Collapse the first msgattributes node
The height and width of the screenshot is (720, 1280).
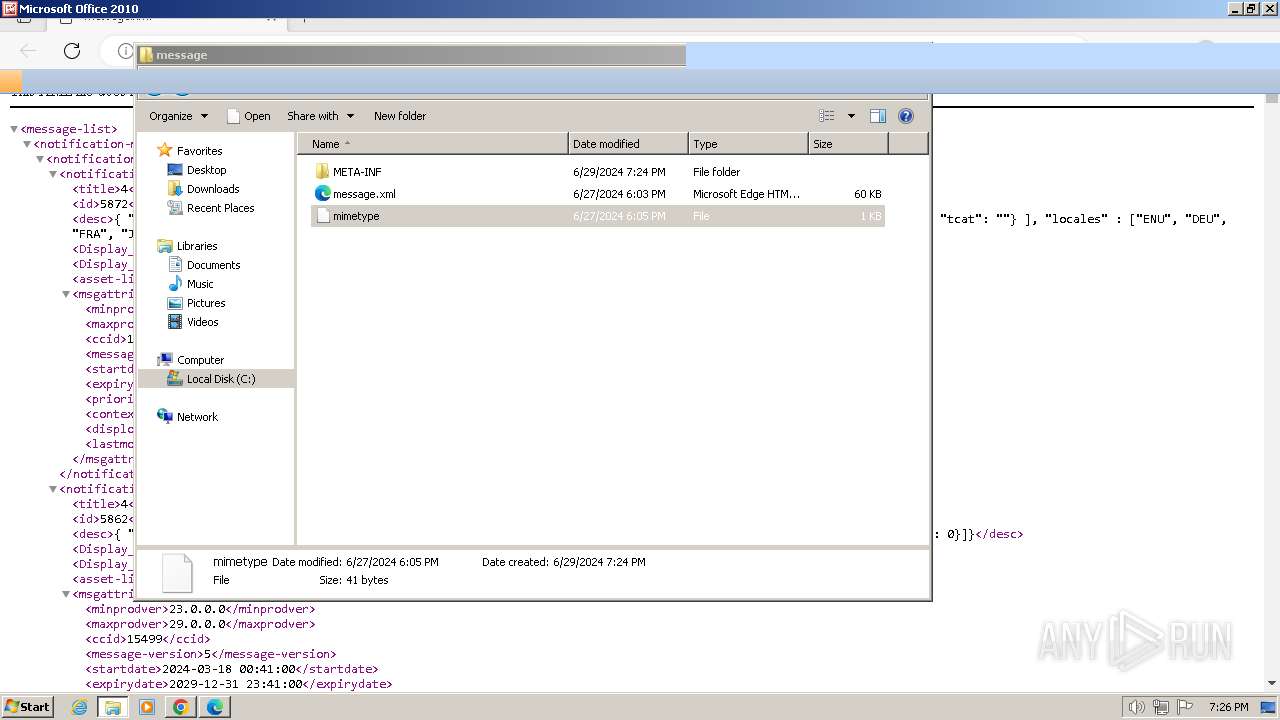(x=66, y=294)
